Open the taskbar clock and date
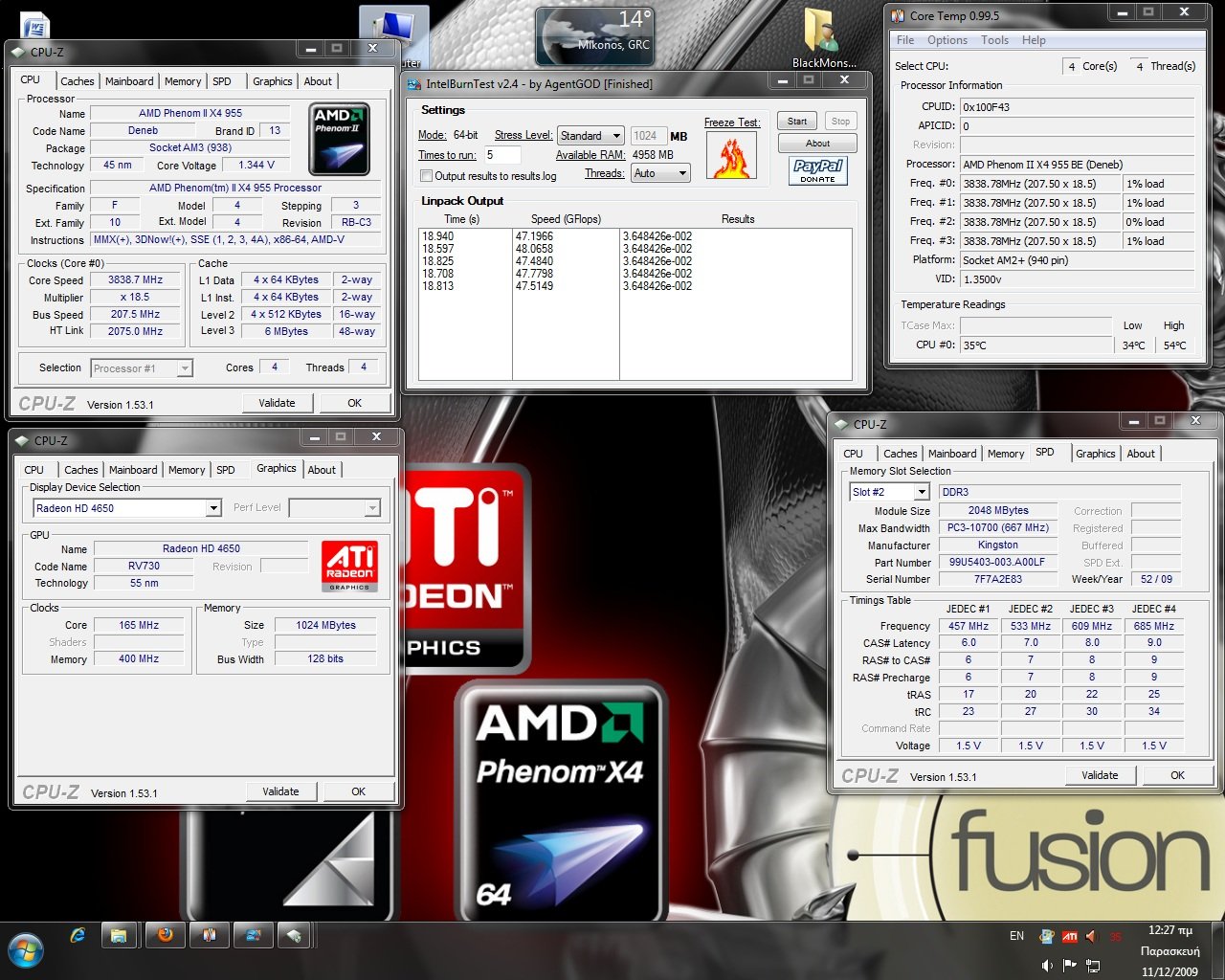Viewport: 1225px width, 980px height. (1169, 950)
